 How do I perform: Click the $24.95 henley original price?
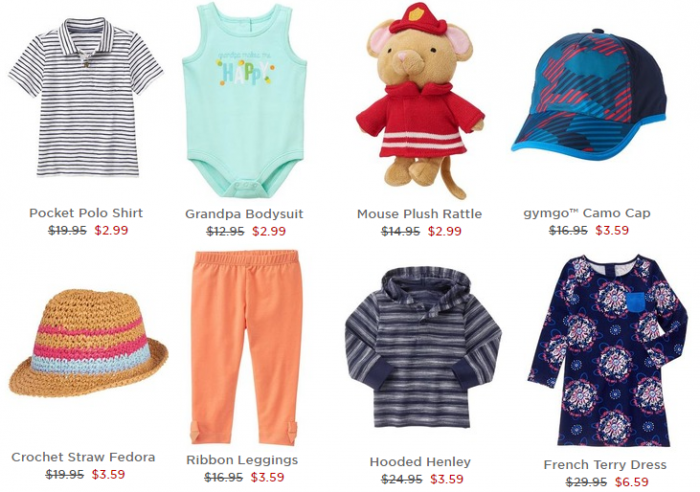402,479
